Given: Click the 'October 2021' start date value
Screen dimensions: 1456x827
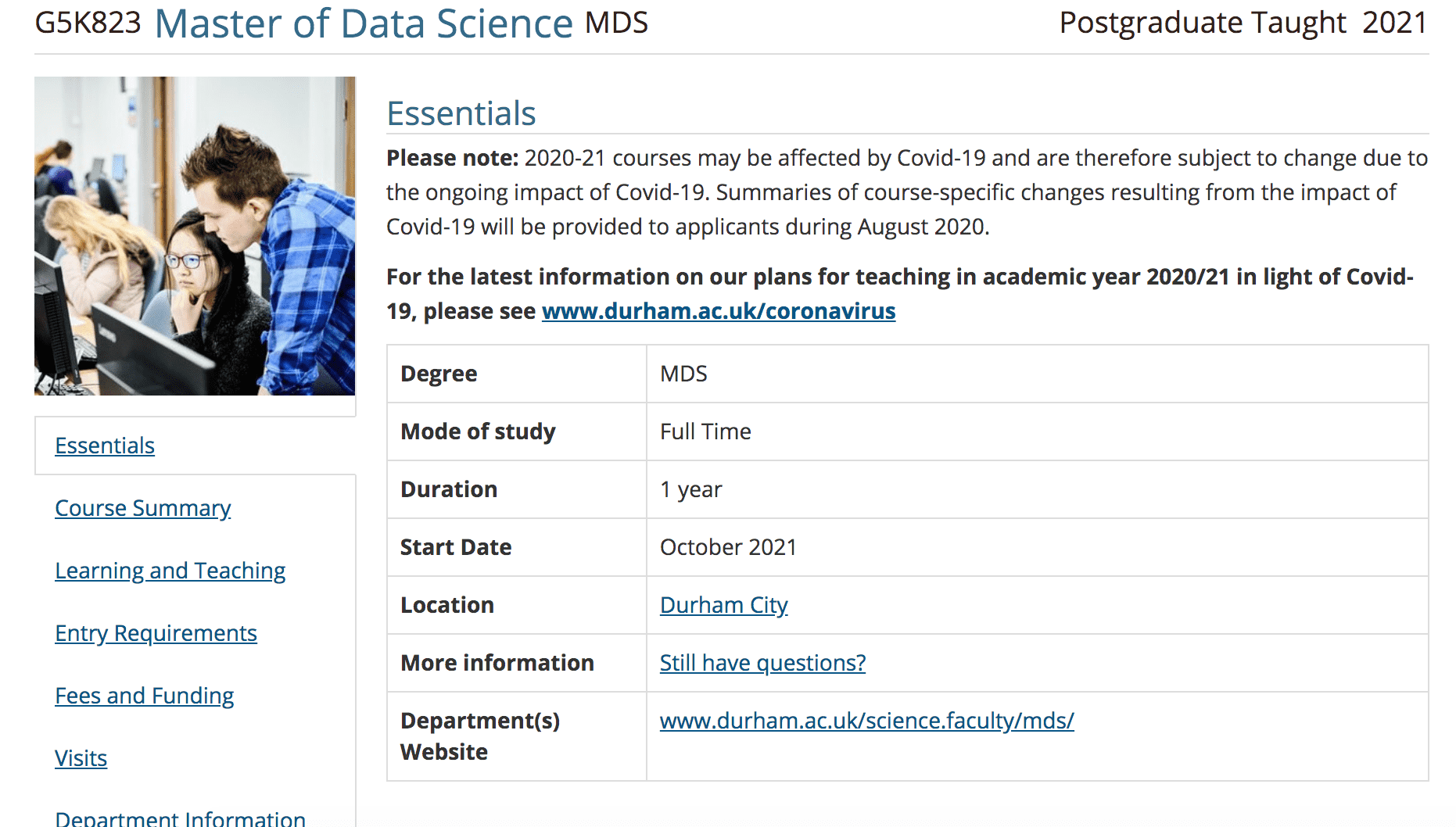Looking at the screenshot, I should pyautogui.click(x=728, y=547).
